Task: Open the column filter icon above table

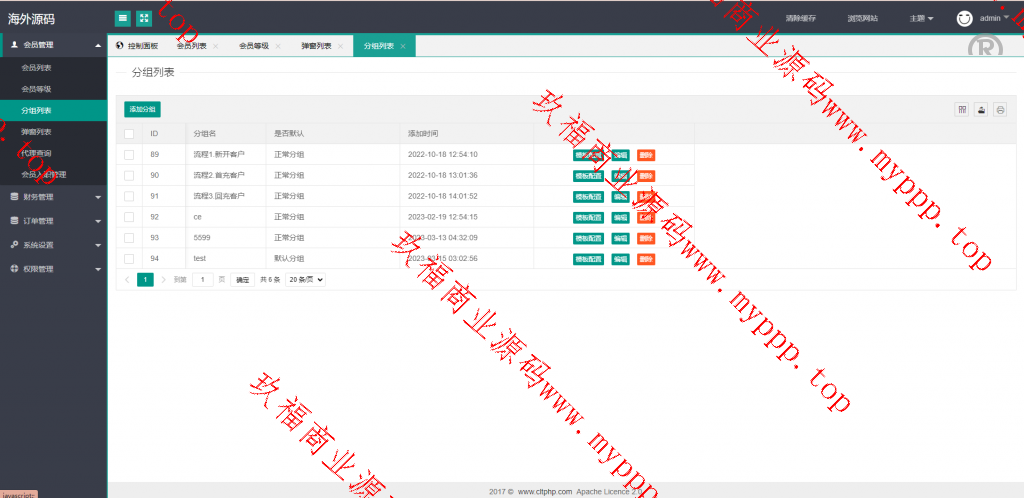Action: [x=963, y=110]
